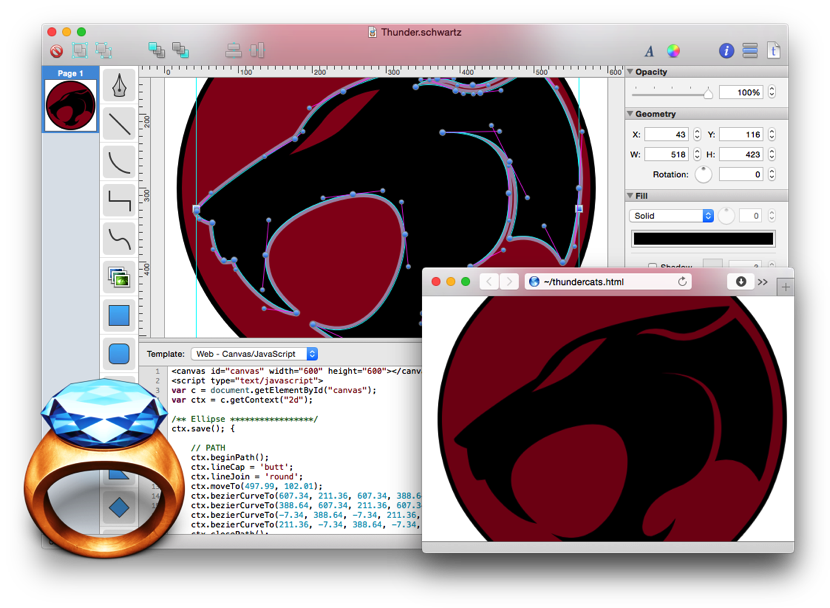830x608 pixels.
Task: Select the stepped angular line tool
Action: click(119, 201)
